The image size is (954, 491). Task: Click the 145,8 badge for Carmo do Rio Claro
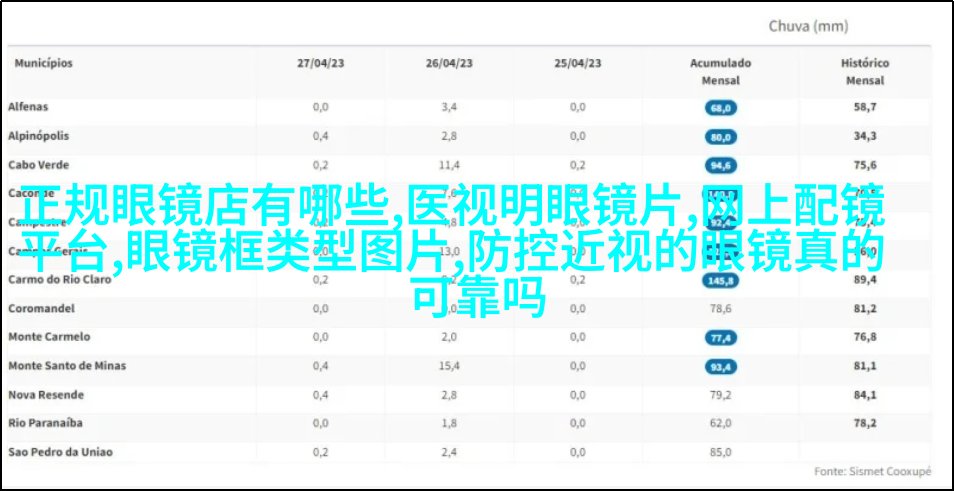click(x=720, y=281)
